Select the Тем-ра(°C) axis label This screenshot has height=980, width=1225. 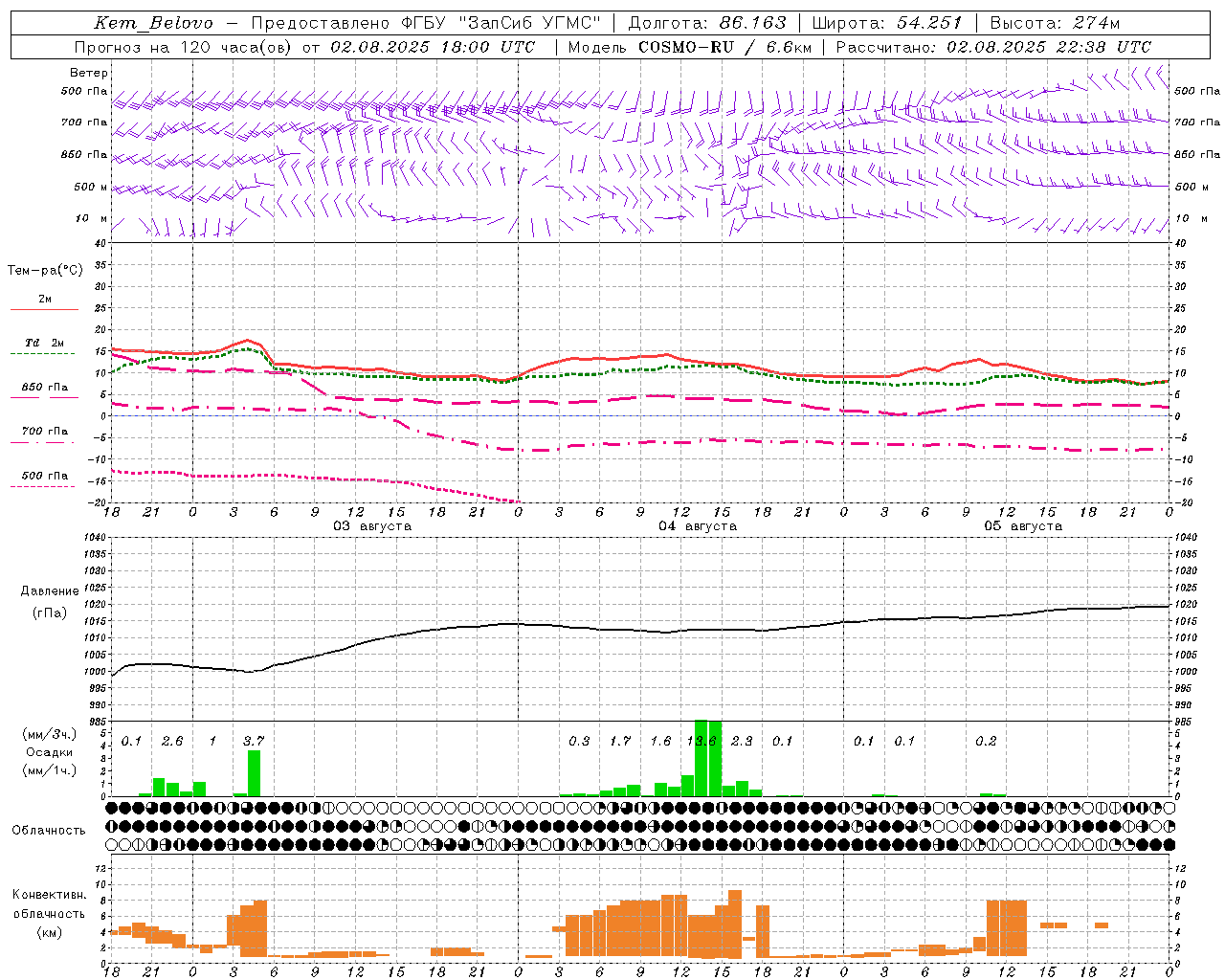[x=45, y=271]
